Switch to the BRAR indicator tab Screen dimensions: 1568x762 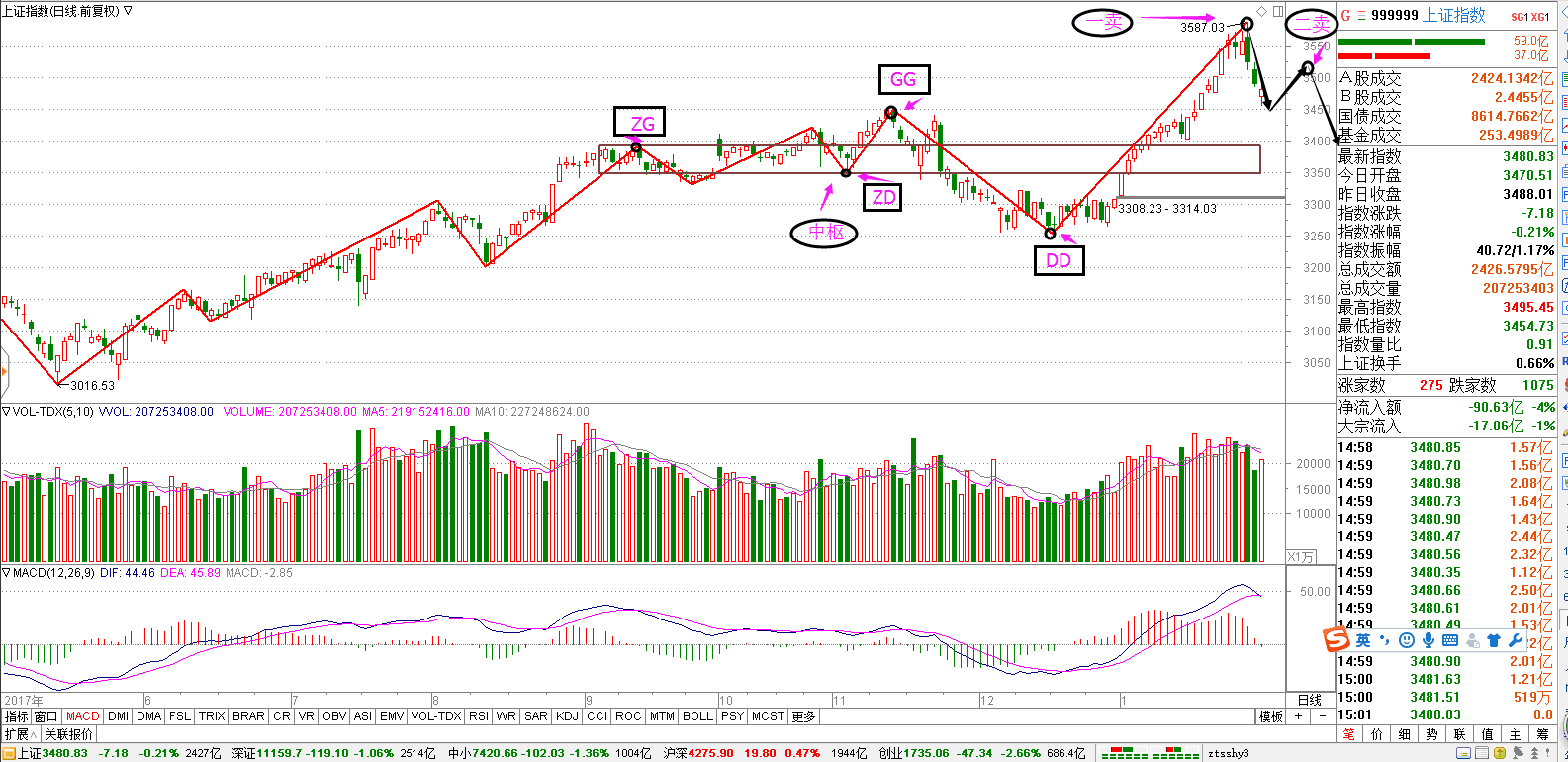pyautogui.click(x=248, y=716)
